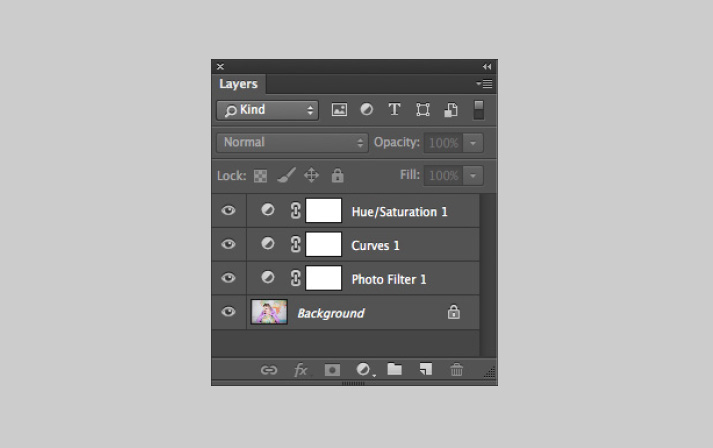Click the Opacity value field

(x=443, y=143)
